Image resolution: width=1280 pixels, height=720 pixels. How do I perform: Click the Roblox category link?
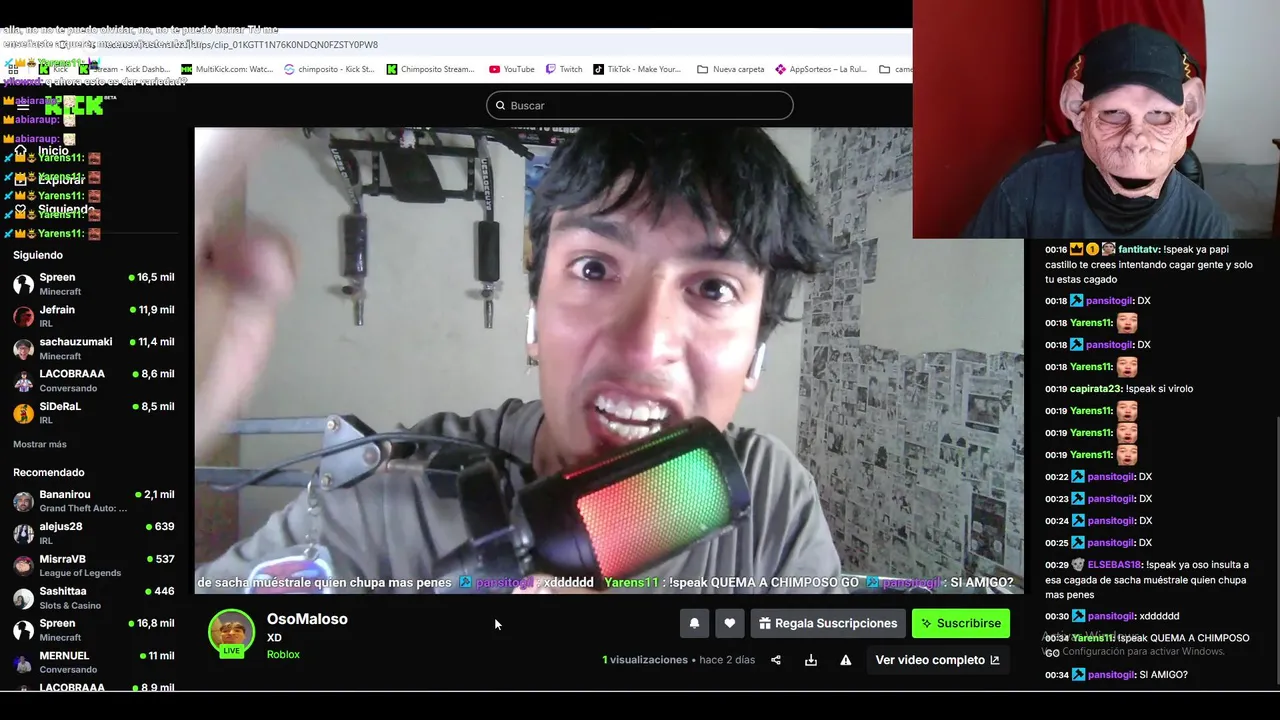pos(283,655)
